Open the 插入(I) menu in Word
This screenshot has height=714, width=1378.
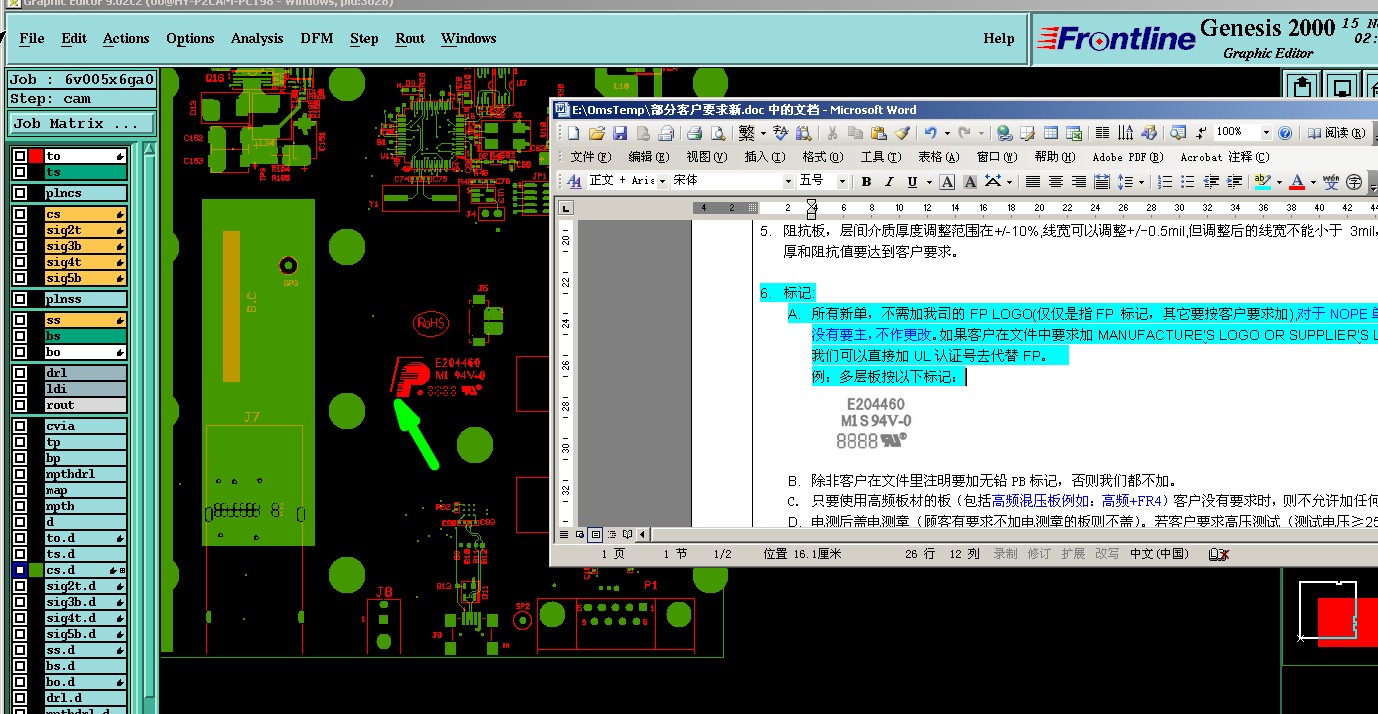(765, 157)
